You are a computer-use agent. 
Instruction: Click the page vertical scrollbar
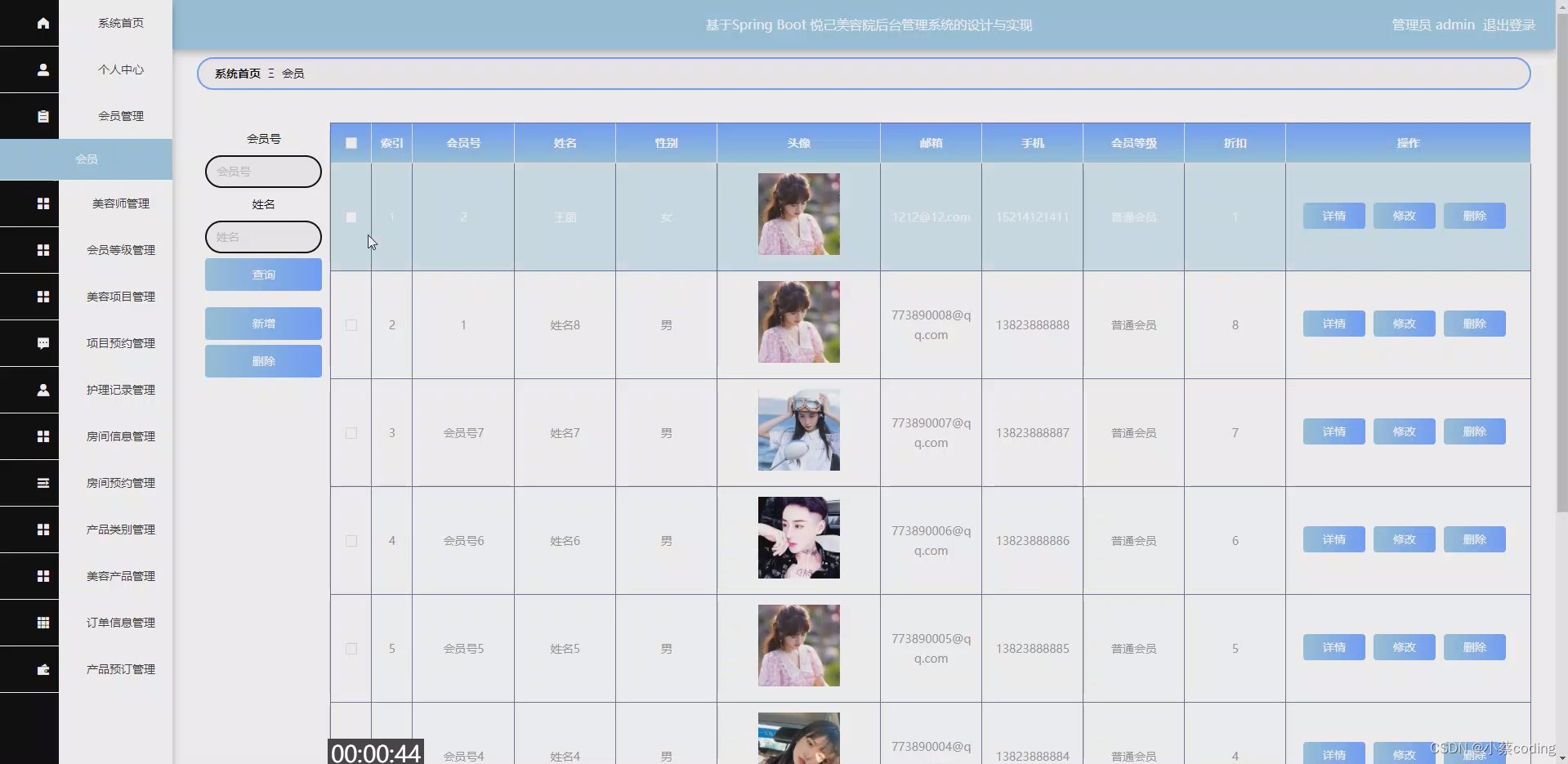tap(1561, 261)
